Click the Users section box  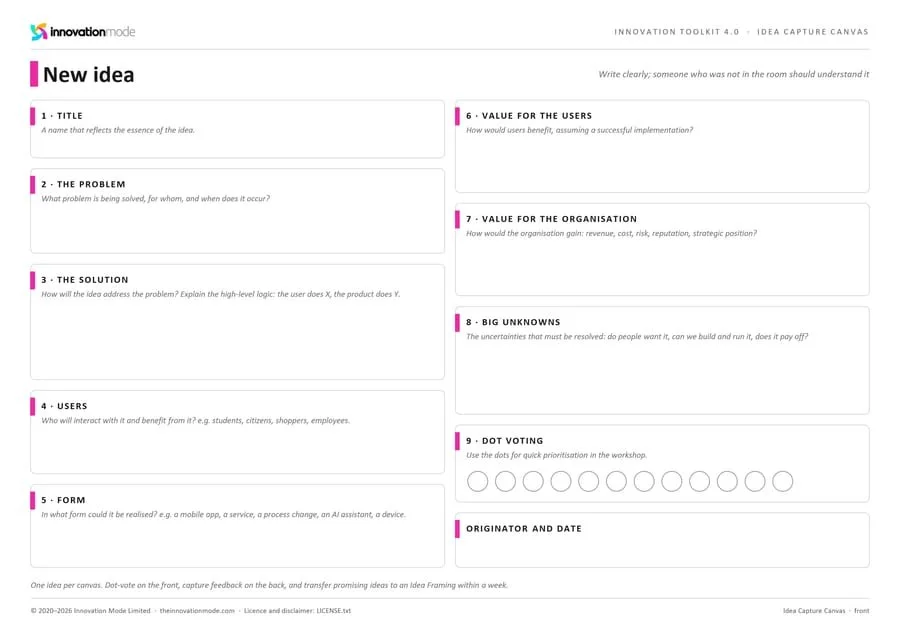(237, 432)
